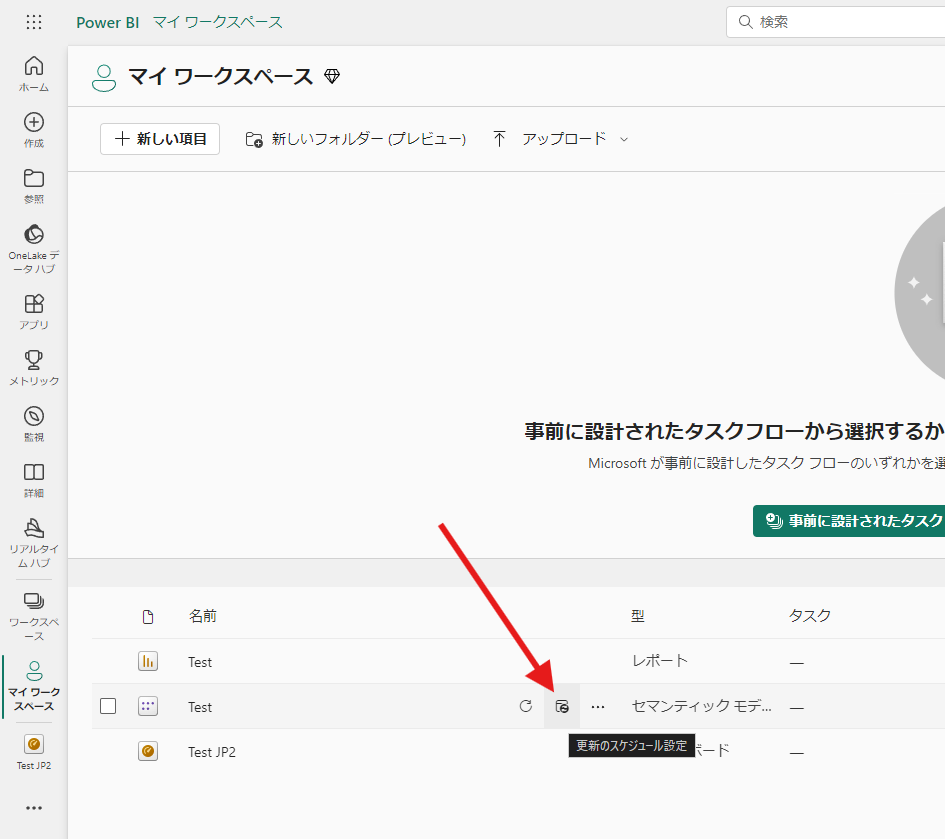Open 監視 monitoring hub
The image size is (945, 839).
point(34,424)
